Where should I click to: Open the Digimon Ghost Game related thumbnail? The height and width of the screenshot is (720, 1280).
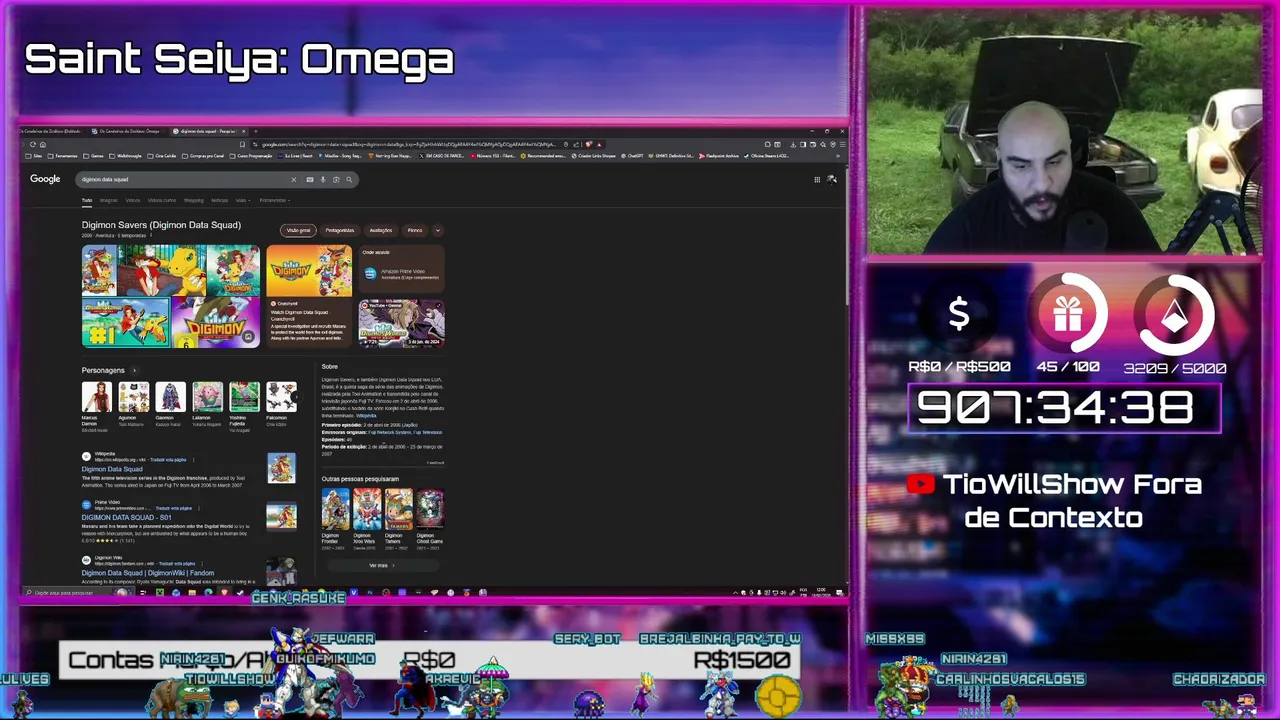tap(430, 508)
